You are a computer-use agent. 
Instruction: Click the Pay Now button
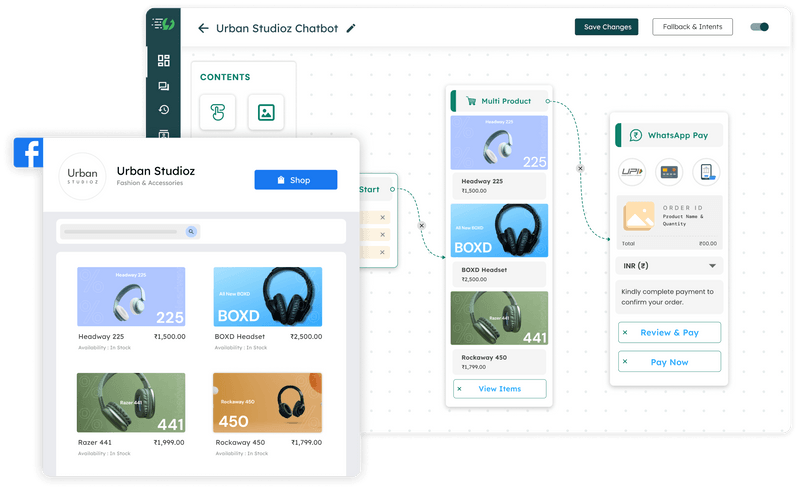point(669,362)
